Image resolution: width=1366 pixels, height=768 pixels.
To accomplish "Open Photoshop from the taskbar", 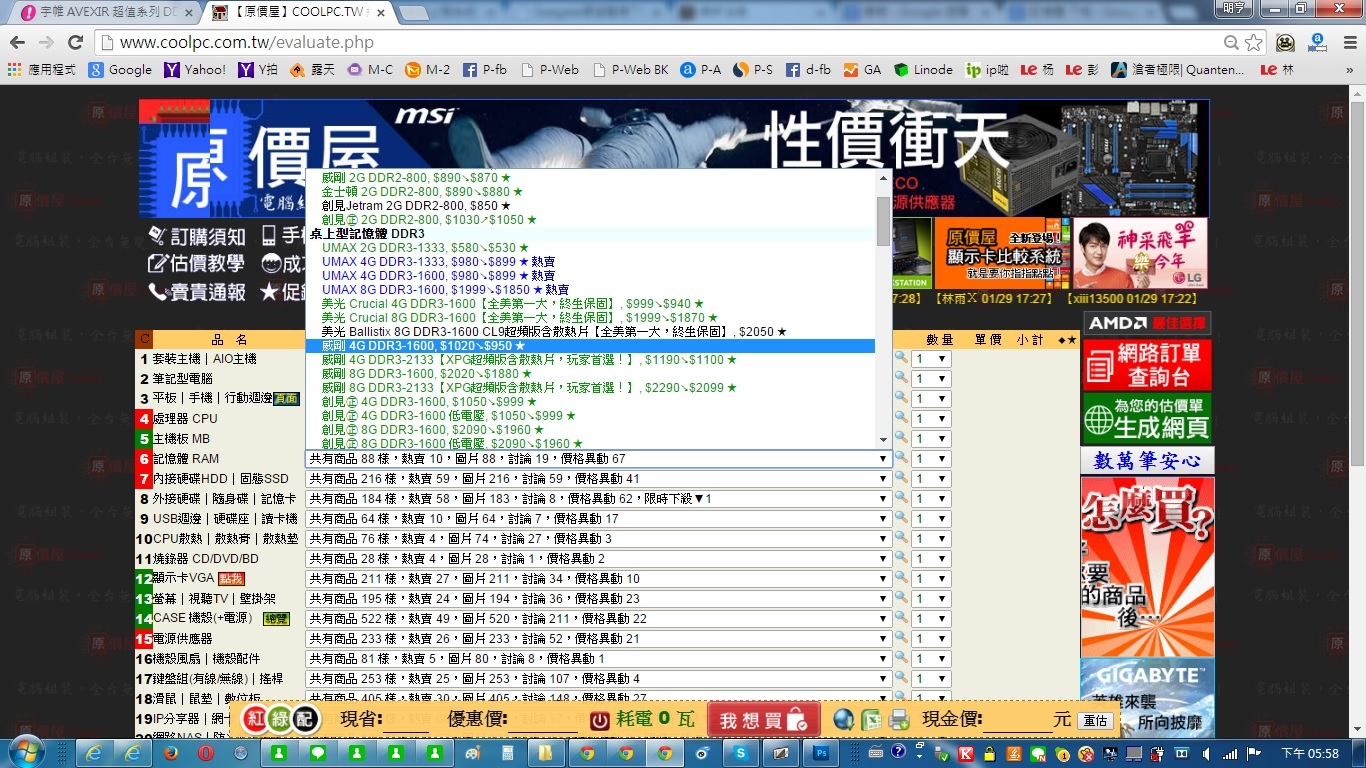I will (x=822, y=753).
